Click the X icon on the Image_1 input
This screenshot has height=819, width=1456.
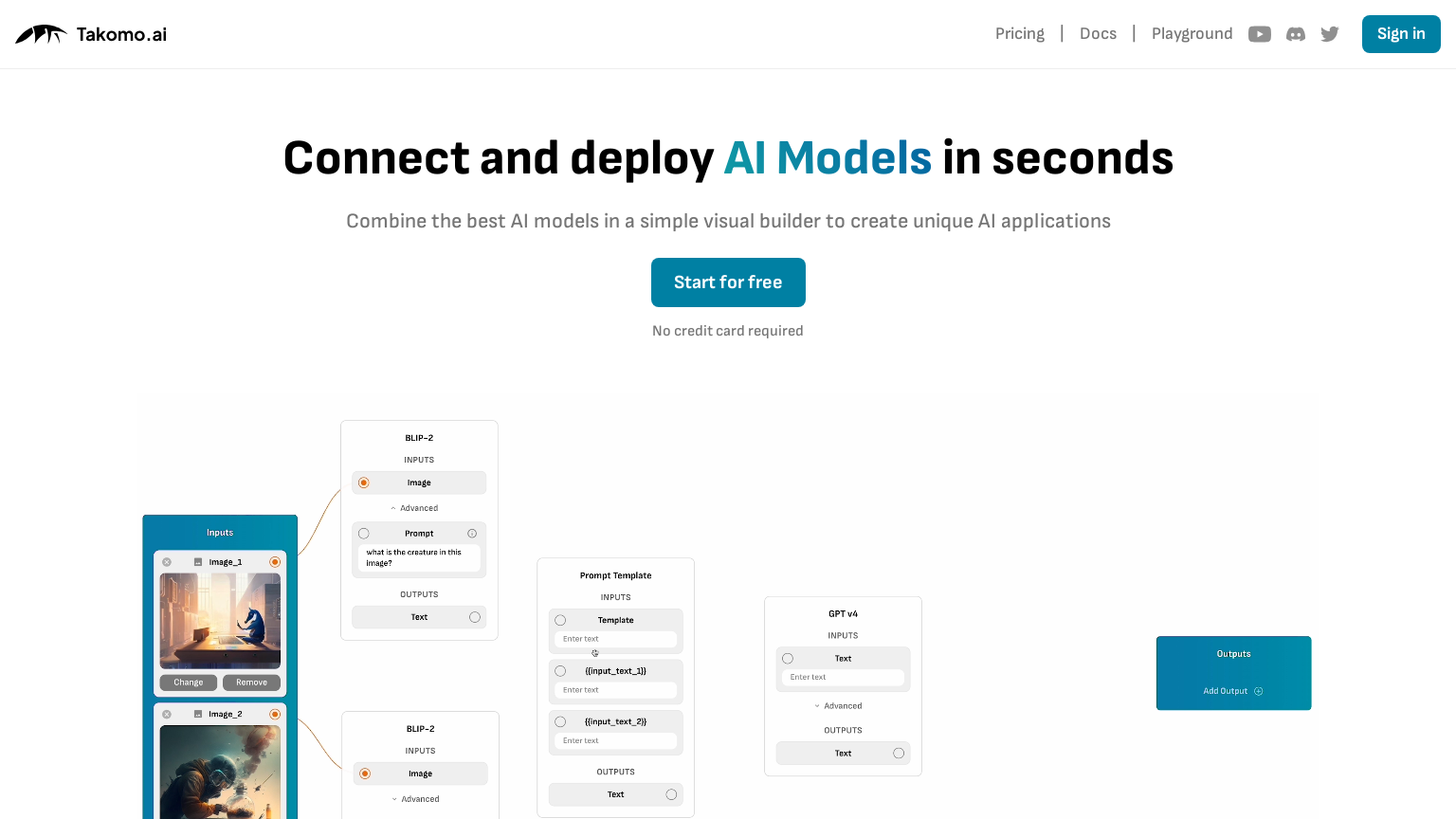point(167,561)
